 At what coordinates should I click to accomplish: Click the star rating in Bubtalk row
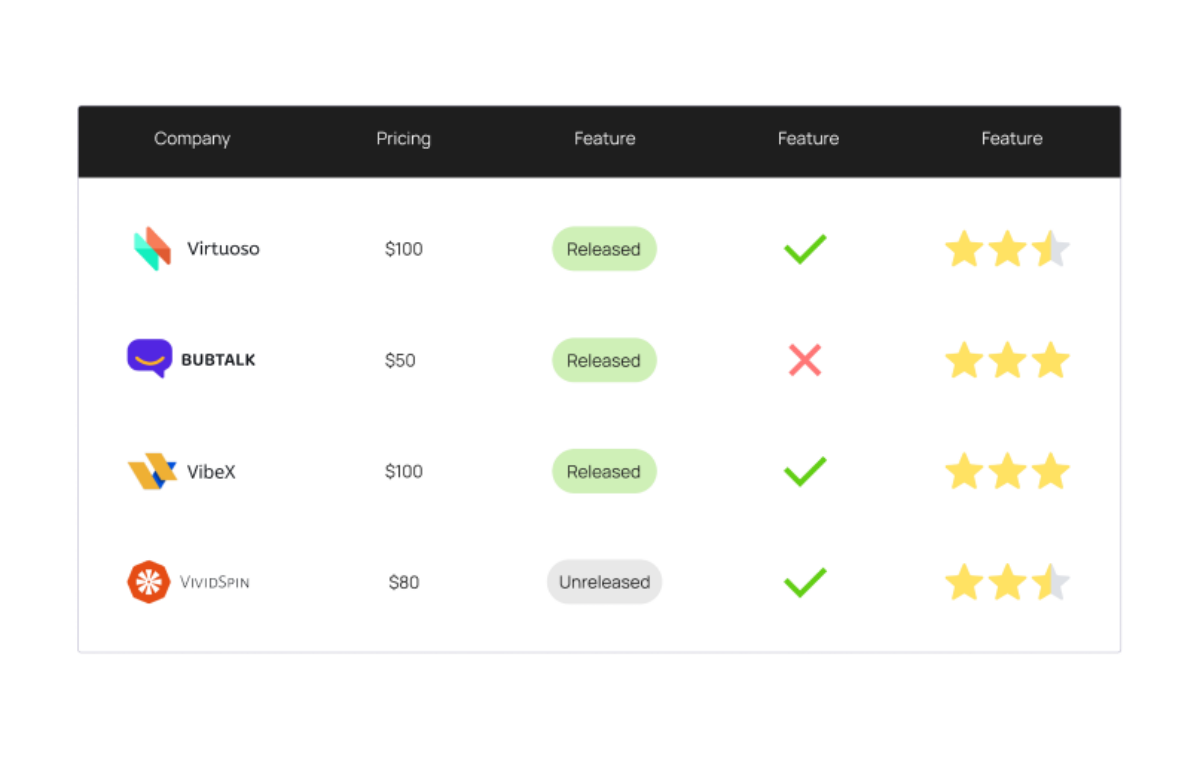click(1007, 360)
